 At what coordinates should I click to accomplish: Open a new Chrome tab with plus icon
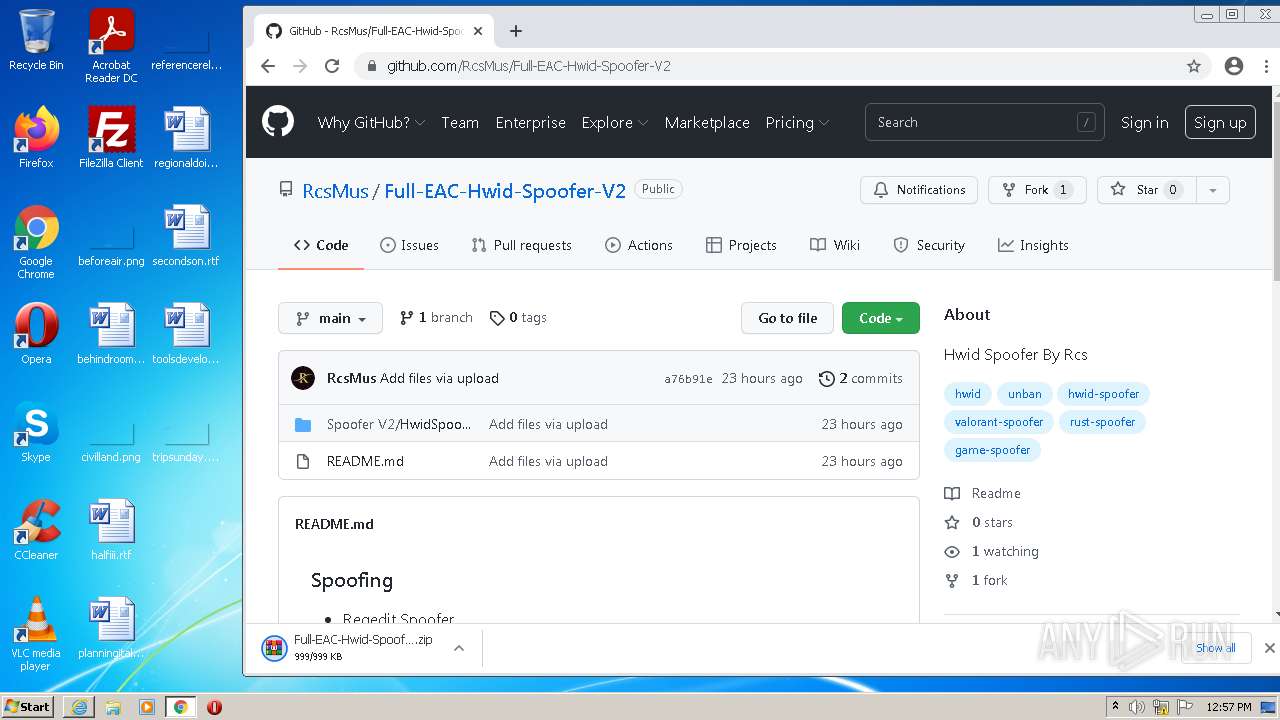[x=516, y=31]
